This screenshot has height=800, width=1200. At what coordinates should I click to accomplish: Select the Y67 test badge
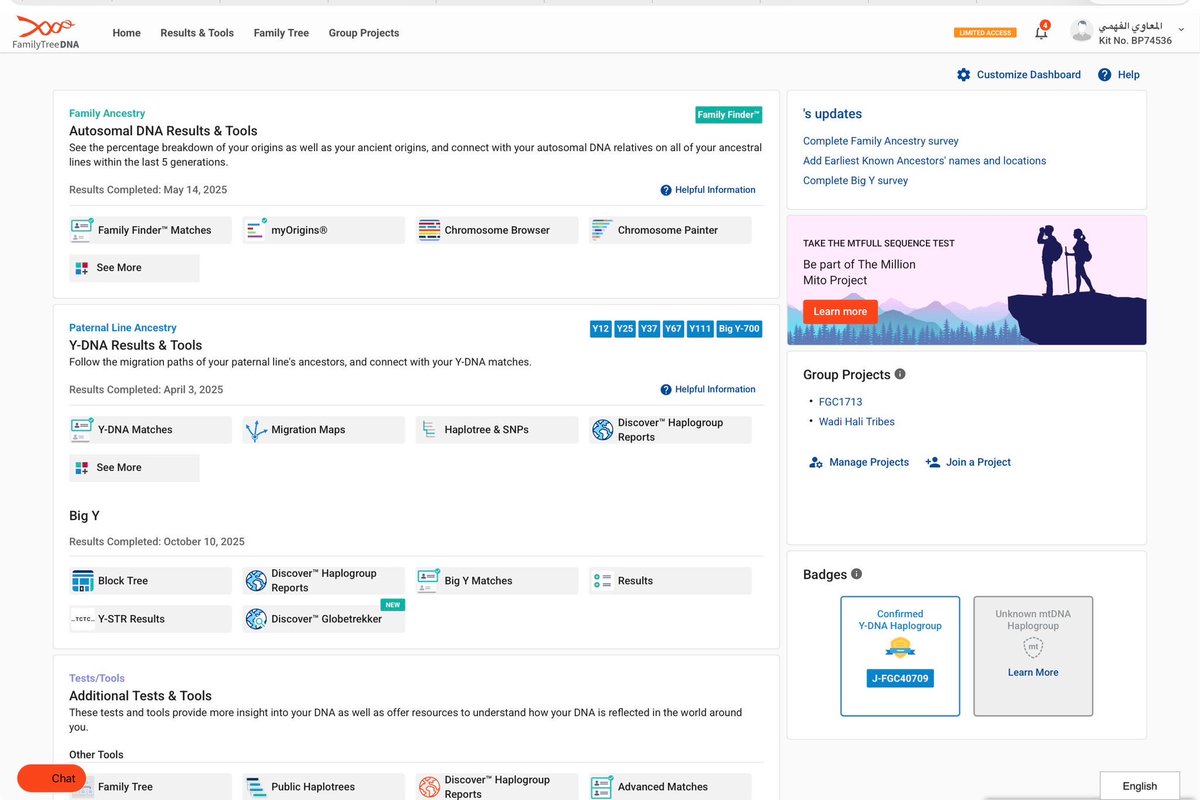(x=673, y=329)
